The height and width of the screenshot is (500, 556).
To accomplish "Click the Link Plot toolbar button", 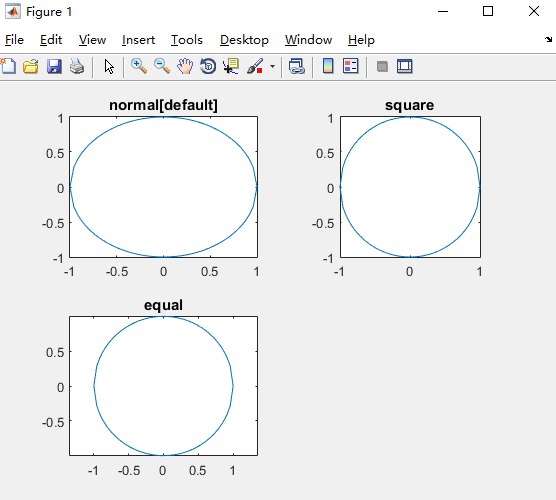I will (x=297, y=66).
